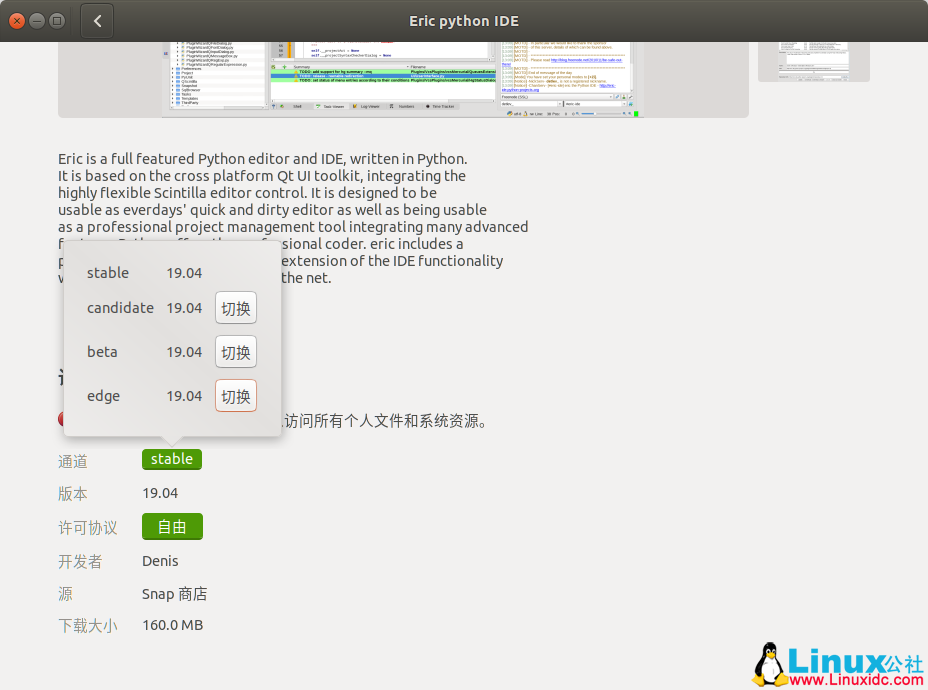Click the 通道 channel label
The width and height of the screenshot is (928, 690).
tap(73, 462)
